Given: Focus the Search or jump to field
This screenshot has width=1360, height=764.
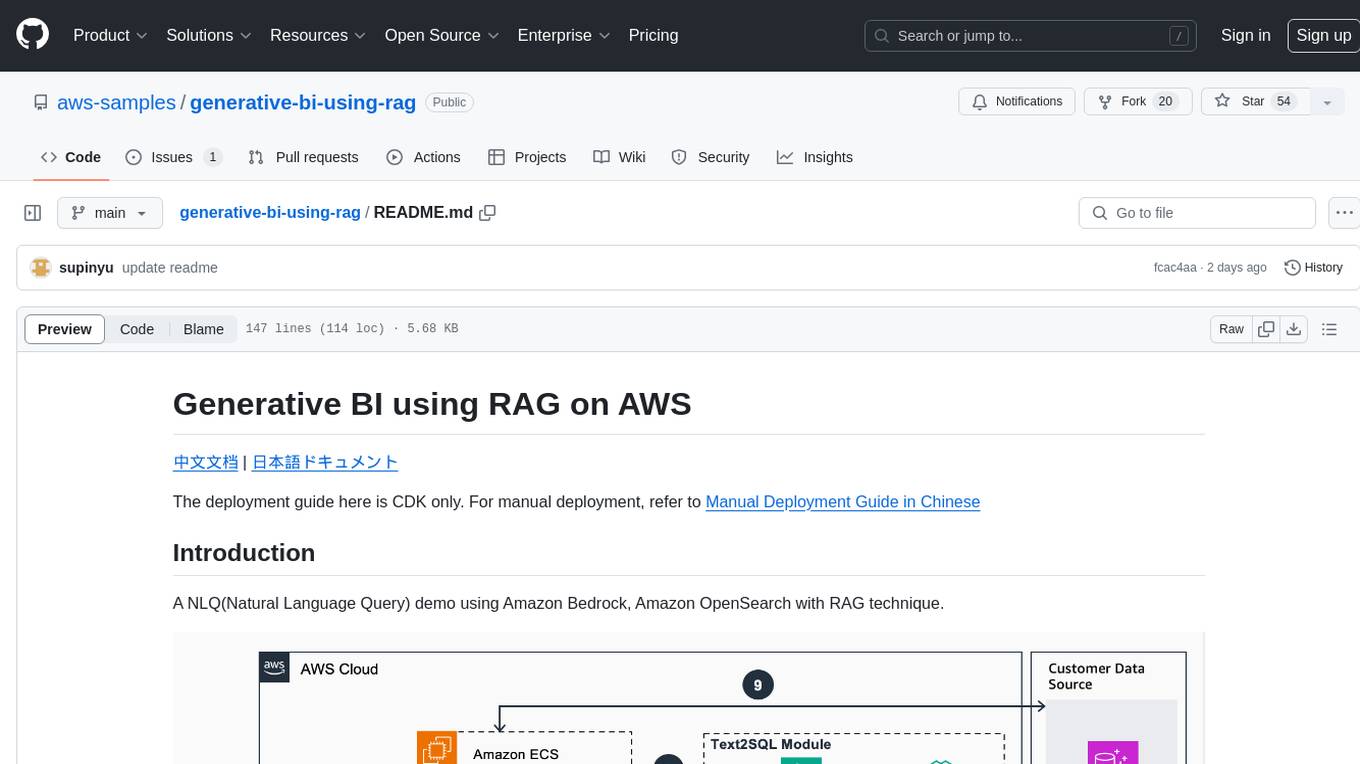Looking at the screenshot, I should [x=1031, y=36].
